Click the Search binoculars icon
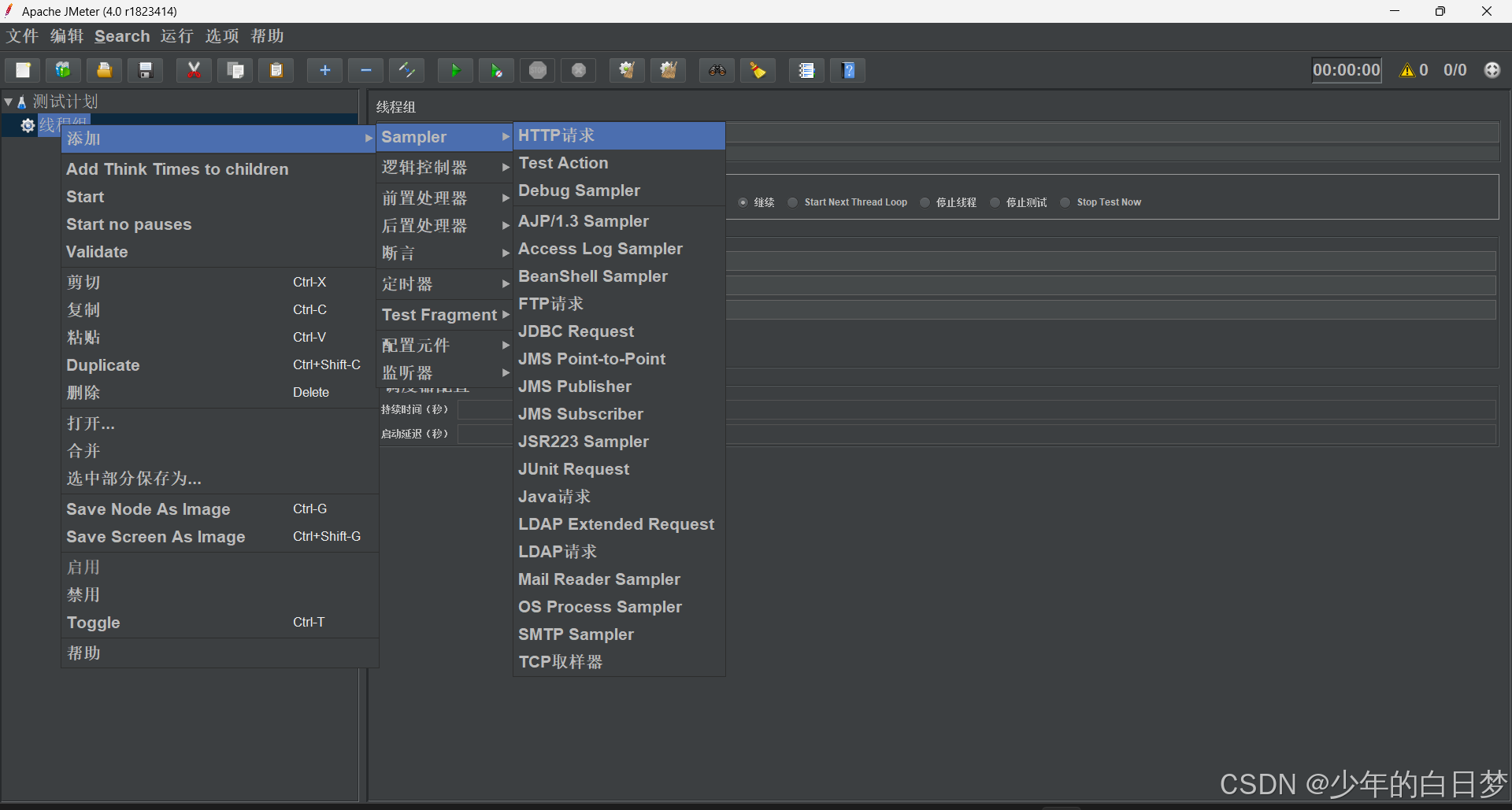The height and width of the screenshot is (810, 1512). [717, 70]
